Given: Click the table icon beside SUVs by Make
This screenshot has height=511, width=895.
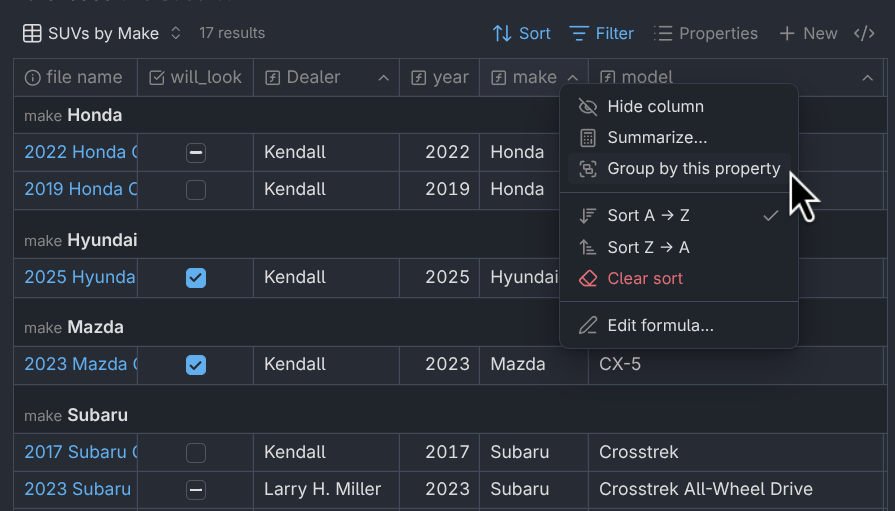Looking at the screenshot, I should pyautogui.click(x=32, y=33).
